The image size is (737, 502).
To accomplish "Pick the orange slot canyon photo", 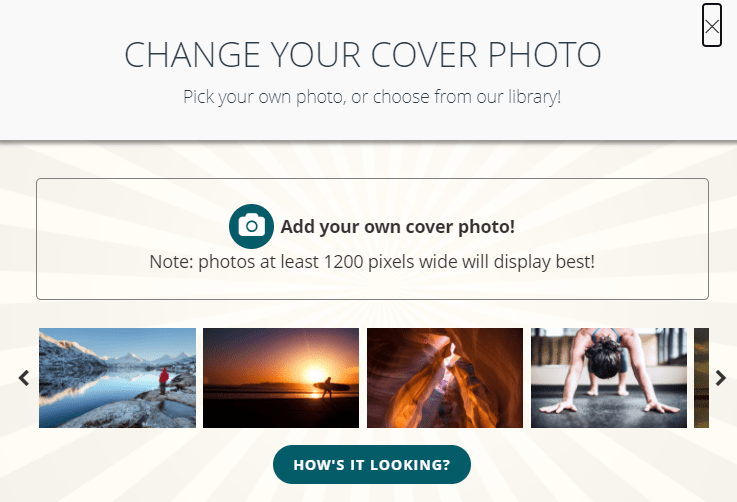I will [445, 378].
